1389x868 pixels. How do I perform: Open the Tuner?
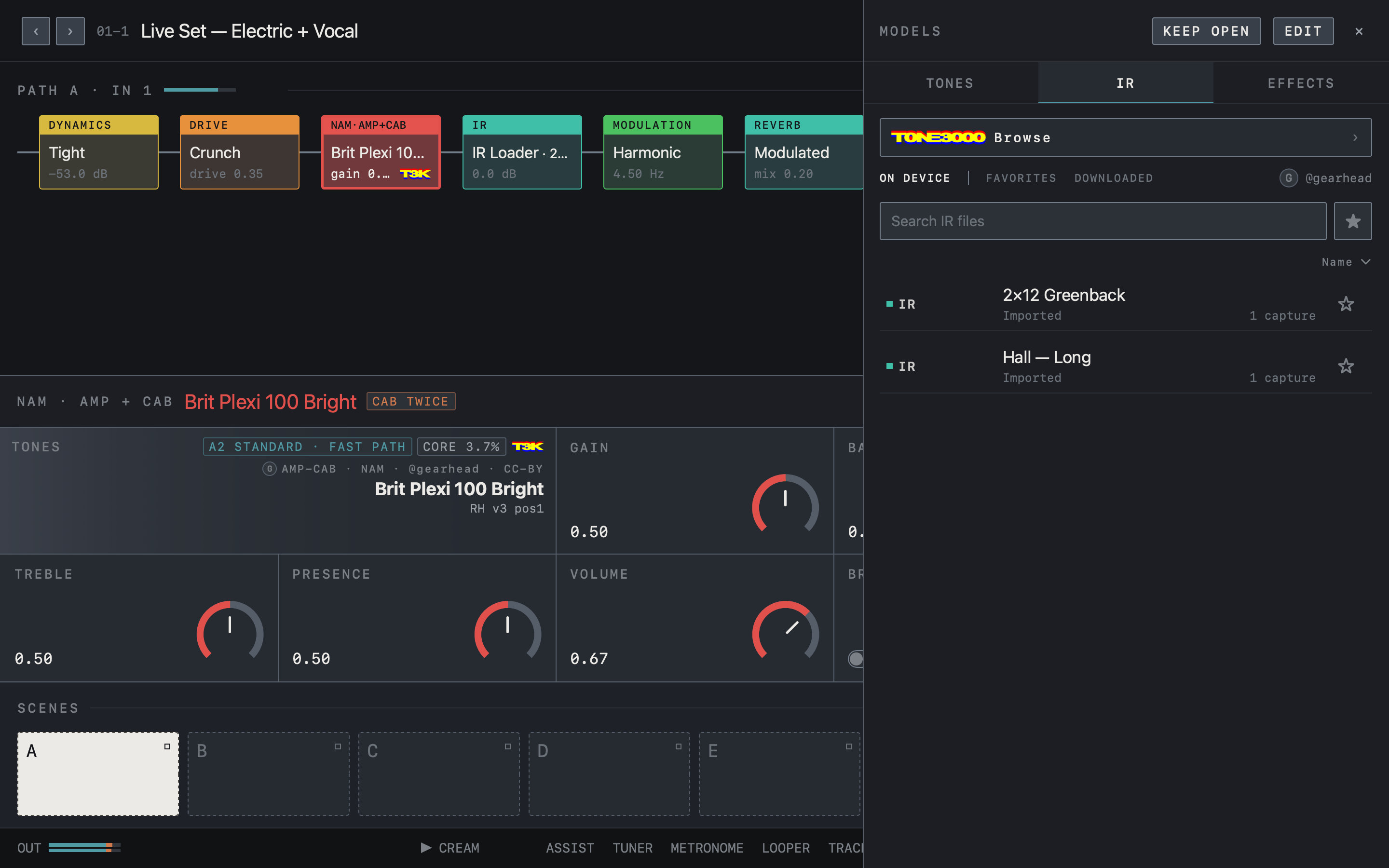click(632, 848)
